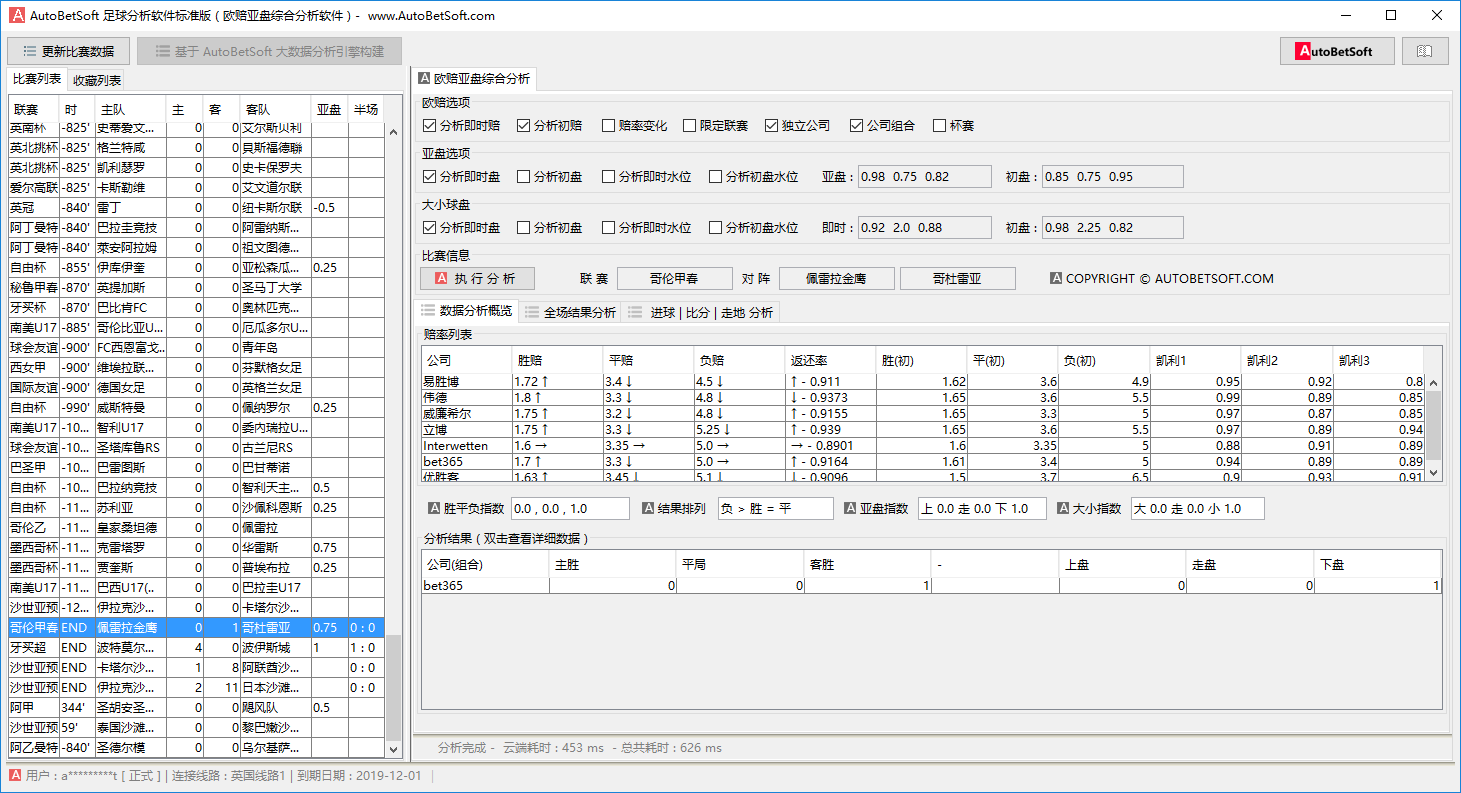Screen dimensions: 1461x793
Task: Click the 大小指数 value field
Action: [1197, 509]
